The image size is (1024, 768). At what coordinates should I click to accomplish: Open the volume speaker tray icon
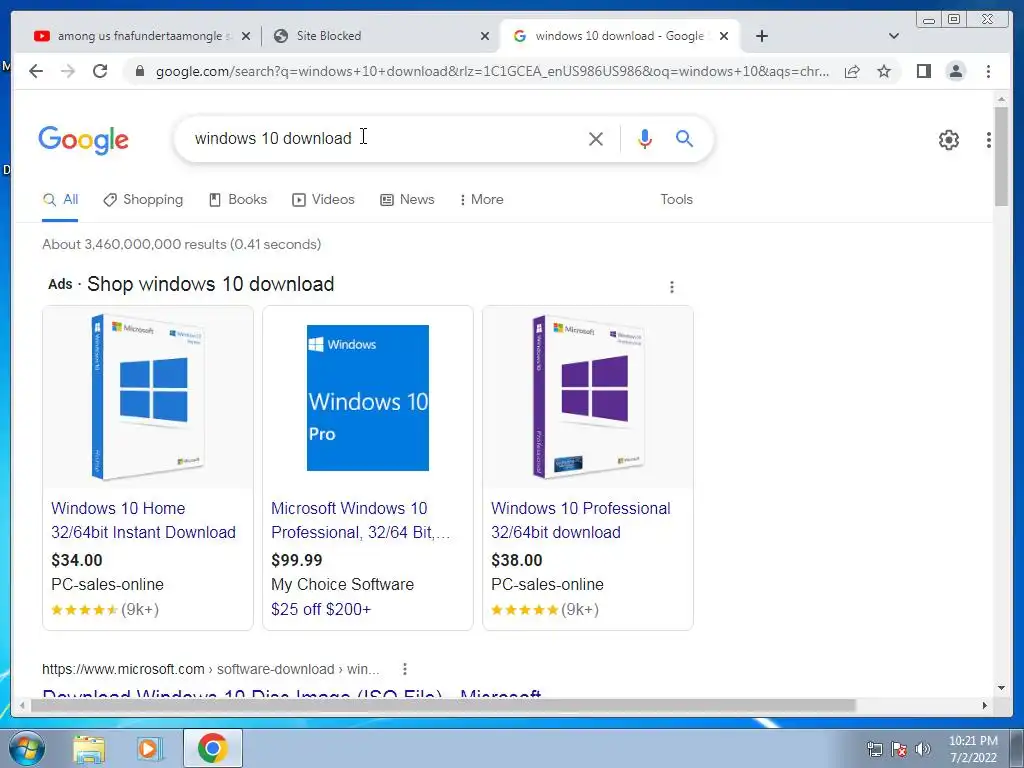[922, 749]
